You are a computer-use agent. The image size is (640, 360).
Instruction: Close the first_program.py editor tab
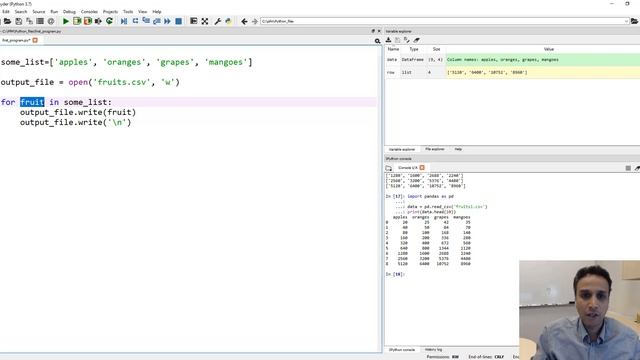coord(35,40)
